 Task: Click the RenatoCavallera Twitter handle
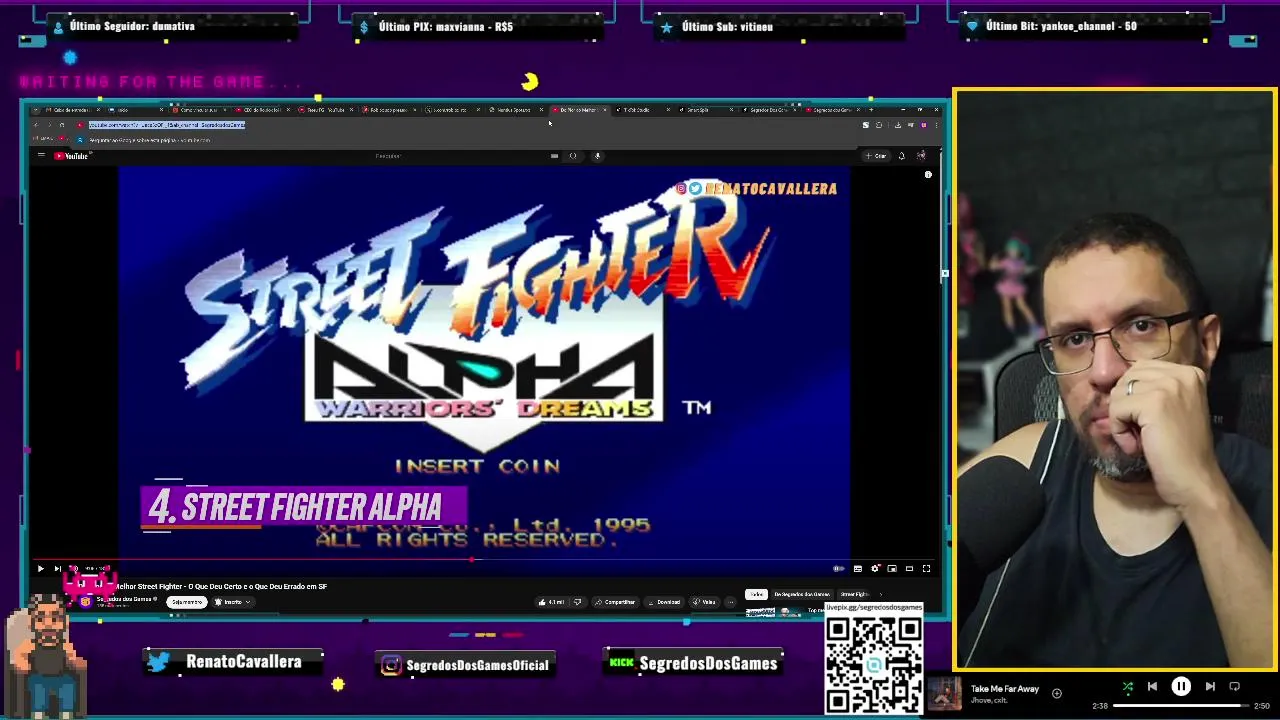click(243, 662)
